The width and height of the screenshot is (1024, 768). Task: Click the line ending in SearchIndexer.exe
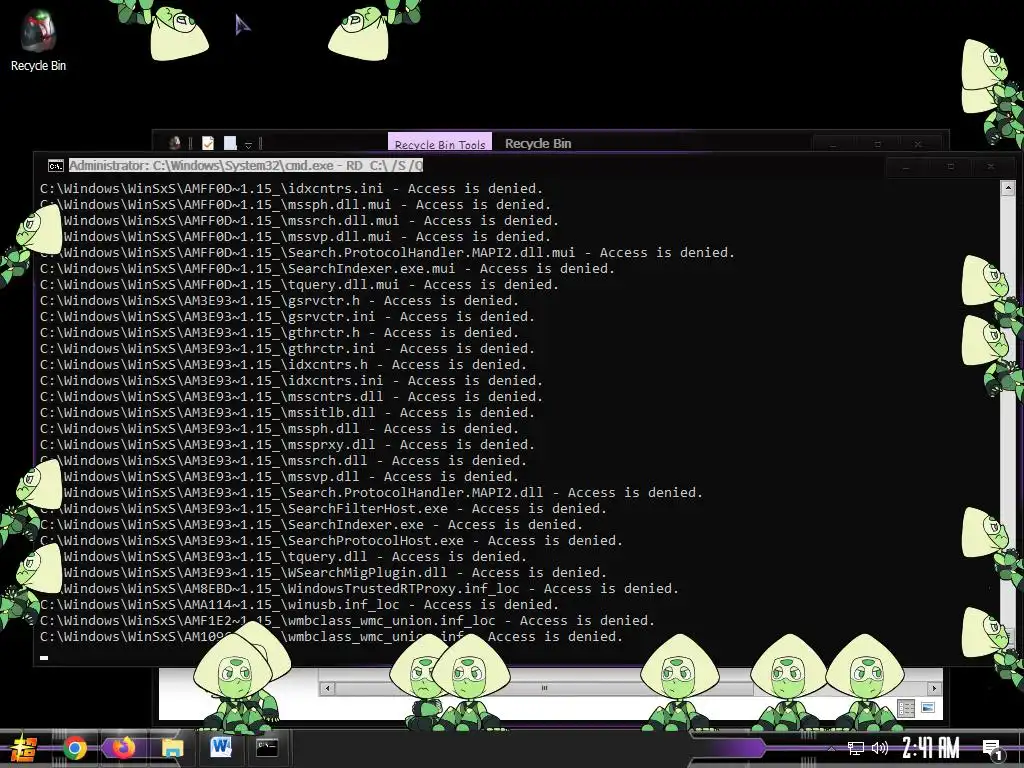(312, 524)
